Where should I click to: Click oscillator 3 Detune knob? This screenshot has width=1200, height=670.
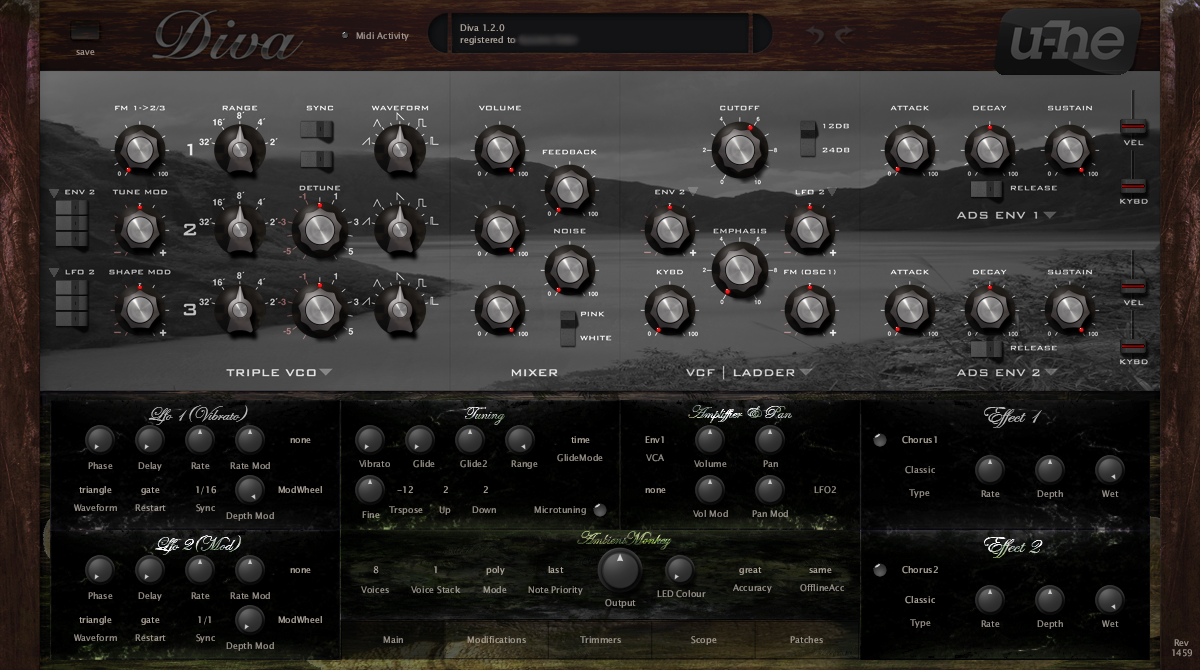point(318,310)
